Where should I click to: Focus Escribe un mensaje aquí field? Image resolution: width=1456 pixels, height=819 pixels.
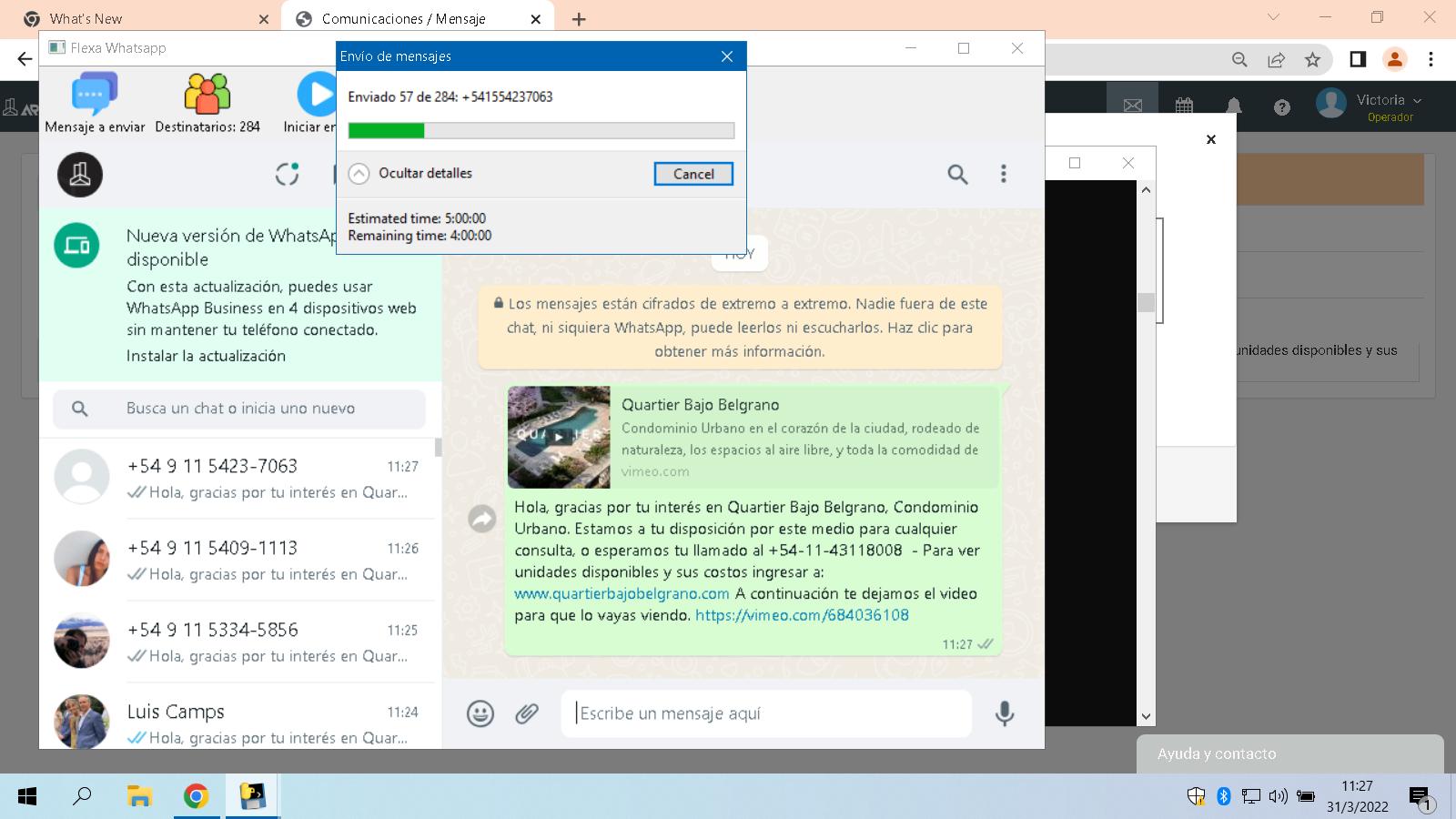tap(766, 713)
